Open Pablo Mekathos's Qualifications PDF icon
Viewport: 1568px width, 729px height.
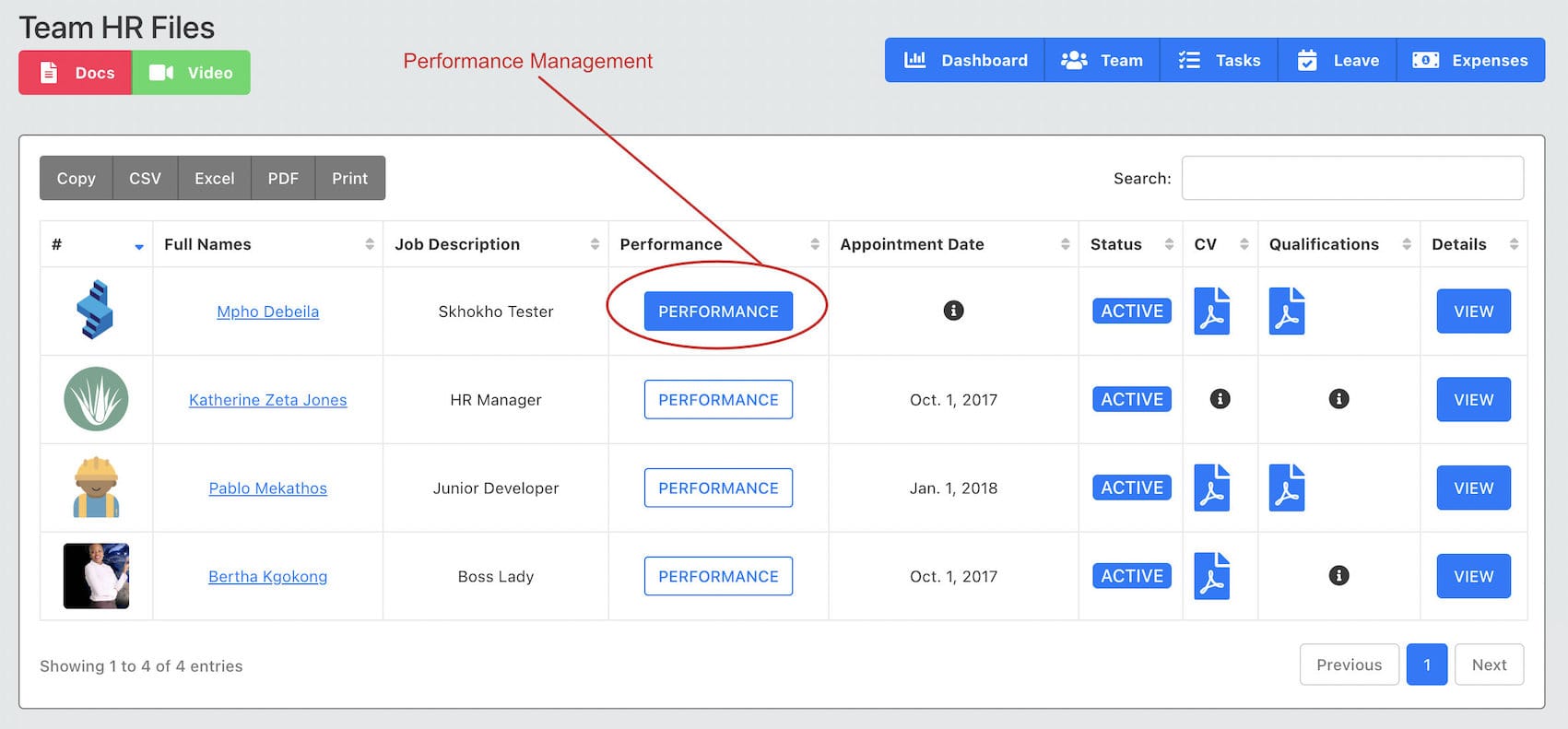click(1287, 488)
